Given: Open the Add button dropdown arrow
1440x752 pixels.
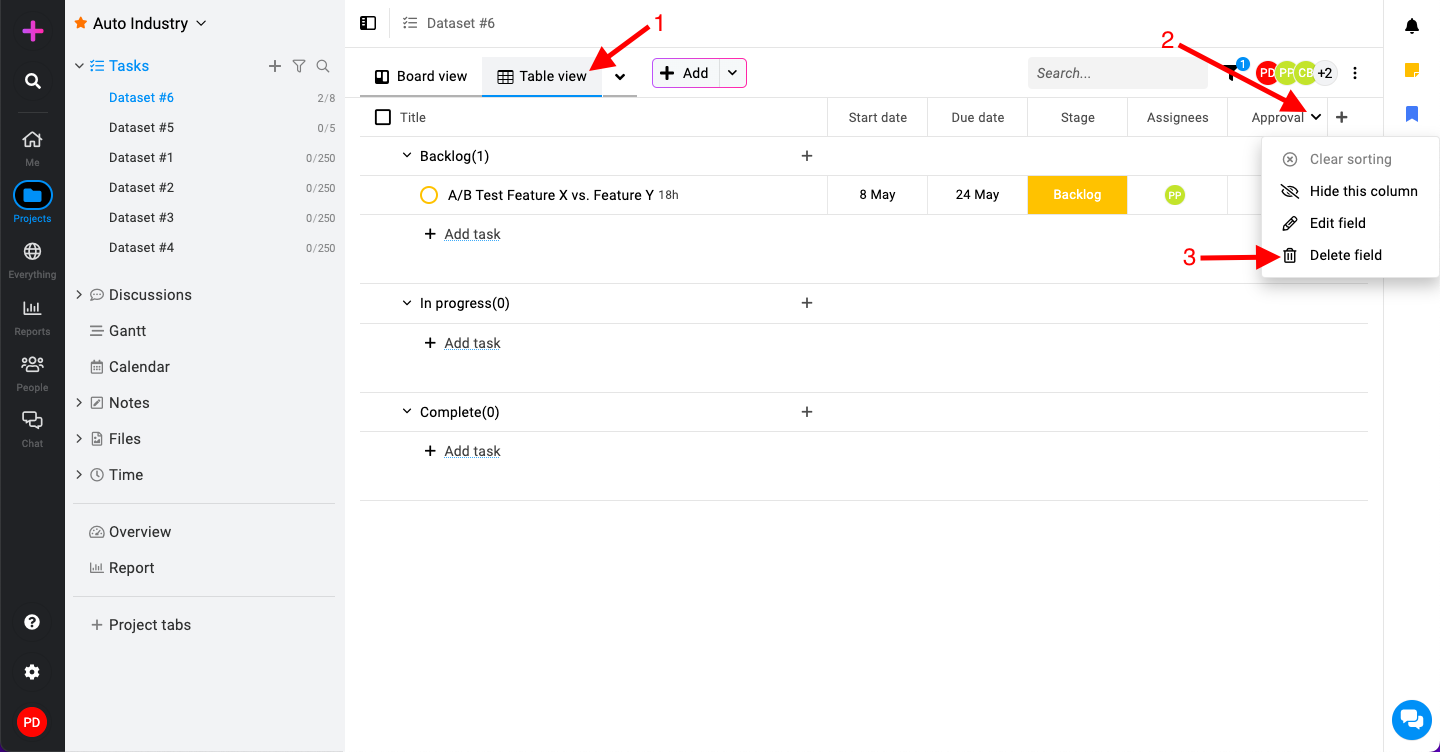Looking at the screenshot, I should click(x=733, y=73).
